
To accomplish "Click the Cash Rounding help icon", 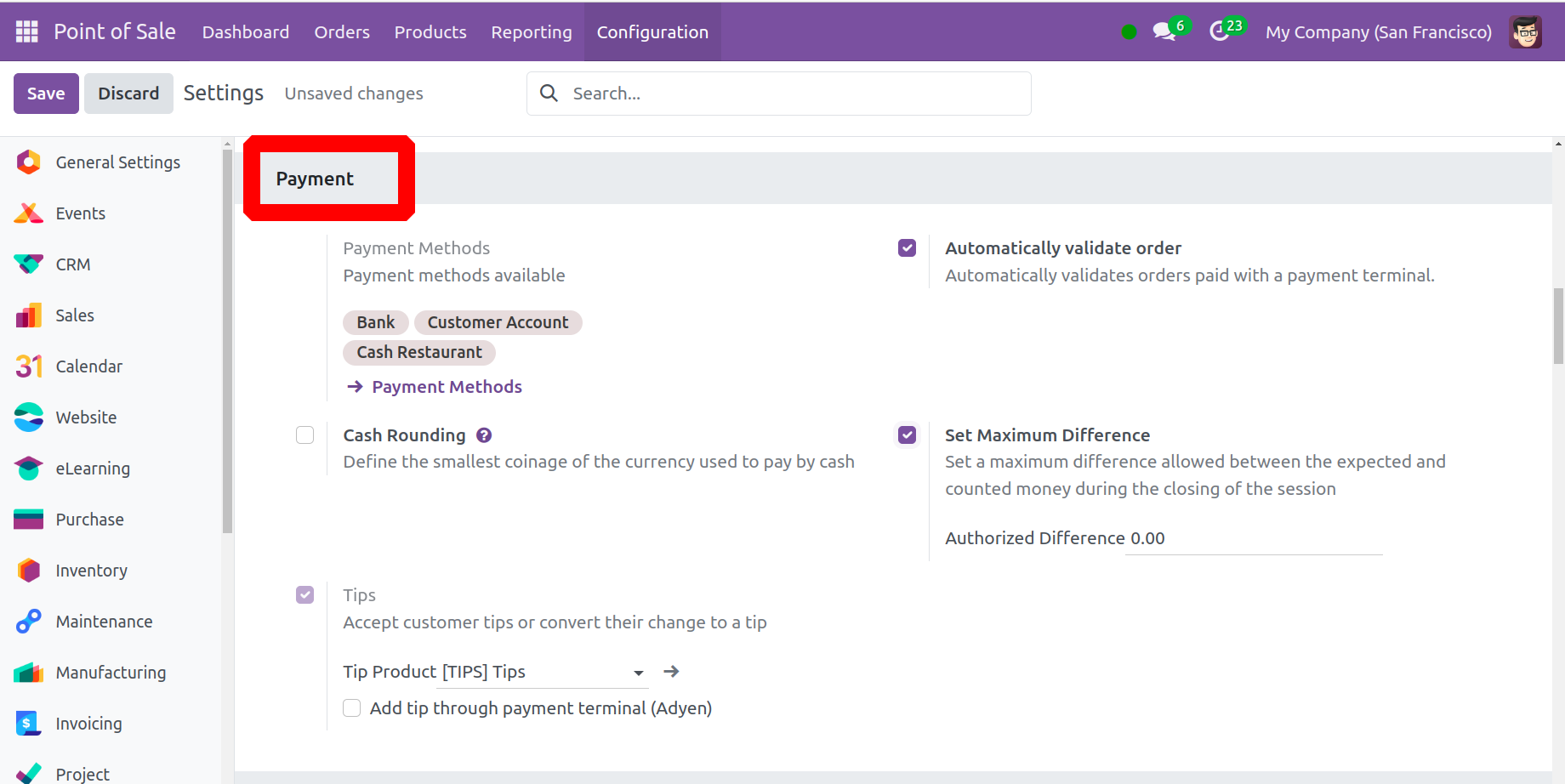I will (484, 435).
